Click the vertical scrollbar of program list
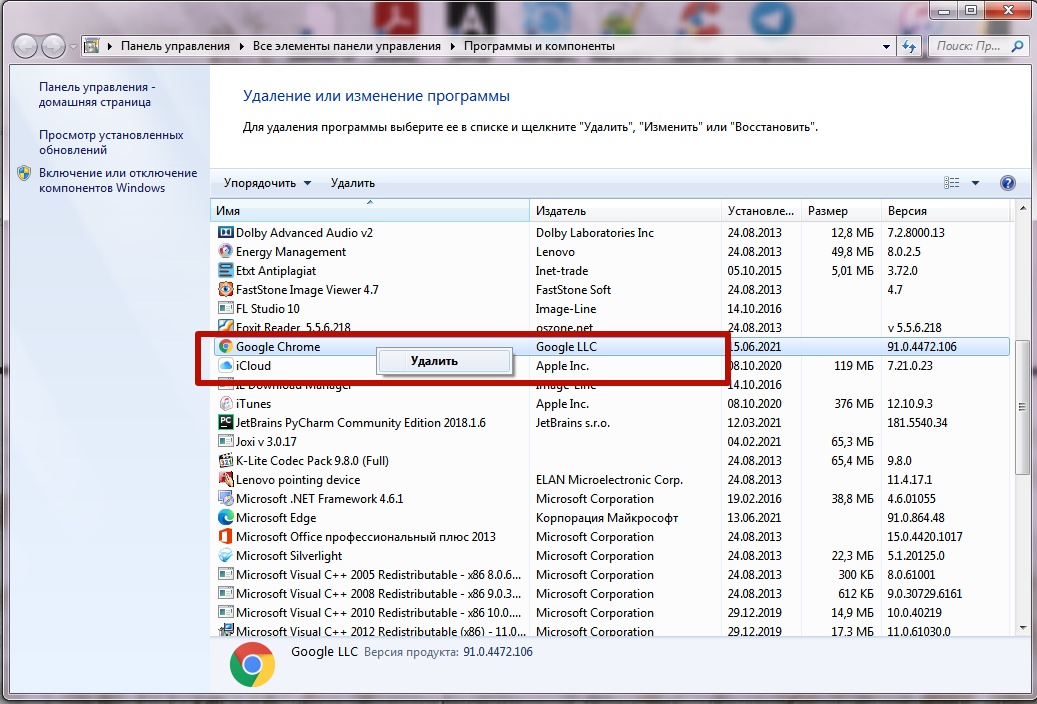1037x704 pixels. tap(1021, 405)
